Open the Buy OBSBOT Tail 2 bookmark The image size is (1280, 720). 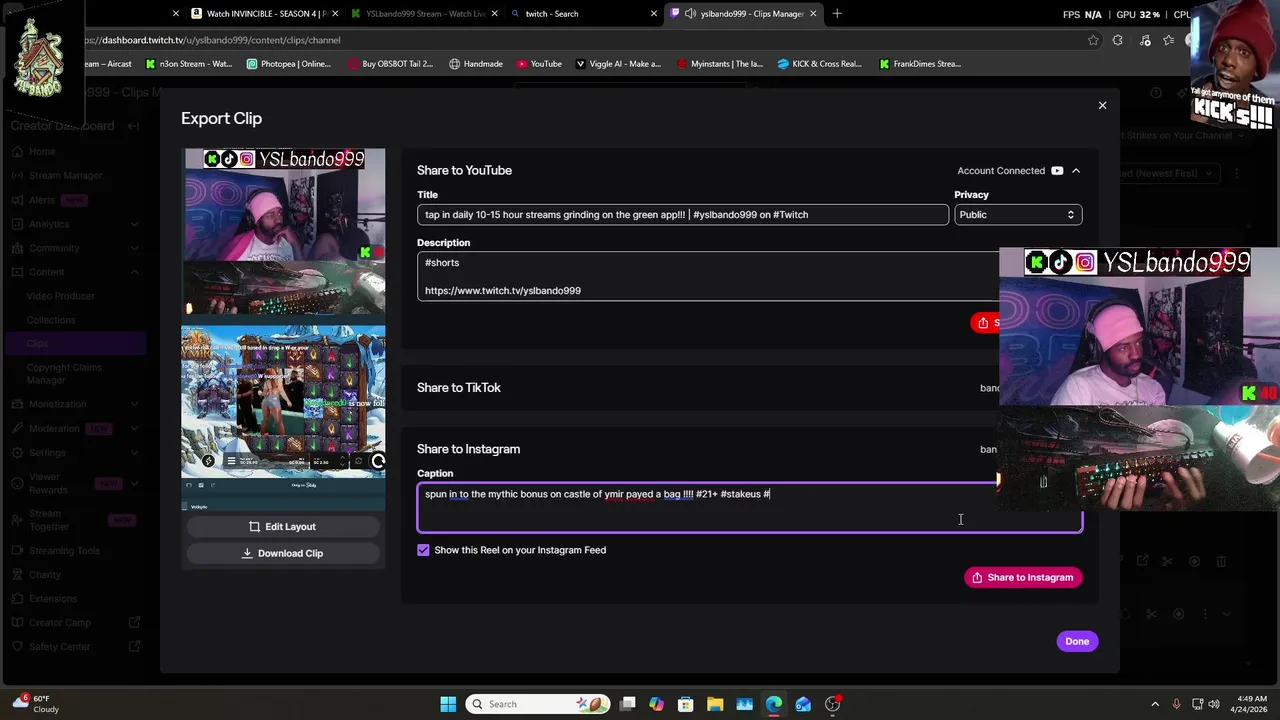pyautogui.click(x=390, y=64)
